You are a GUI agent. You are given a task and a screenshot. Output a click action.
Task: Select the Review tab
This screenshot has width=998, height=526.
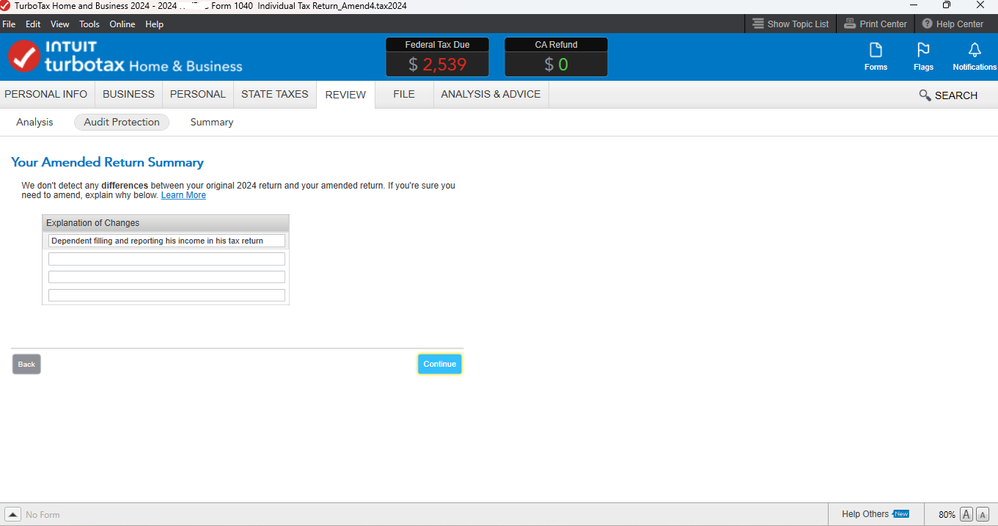346,95
